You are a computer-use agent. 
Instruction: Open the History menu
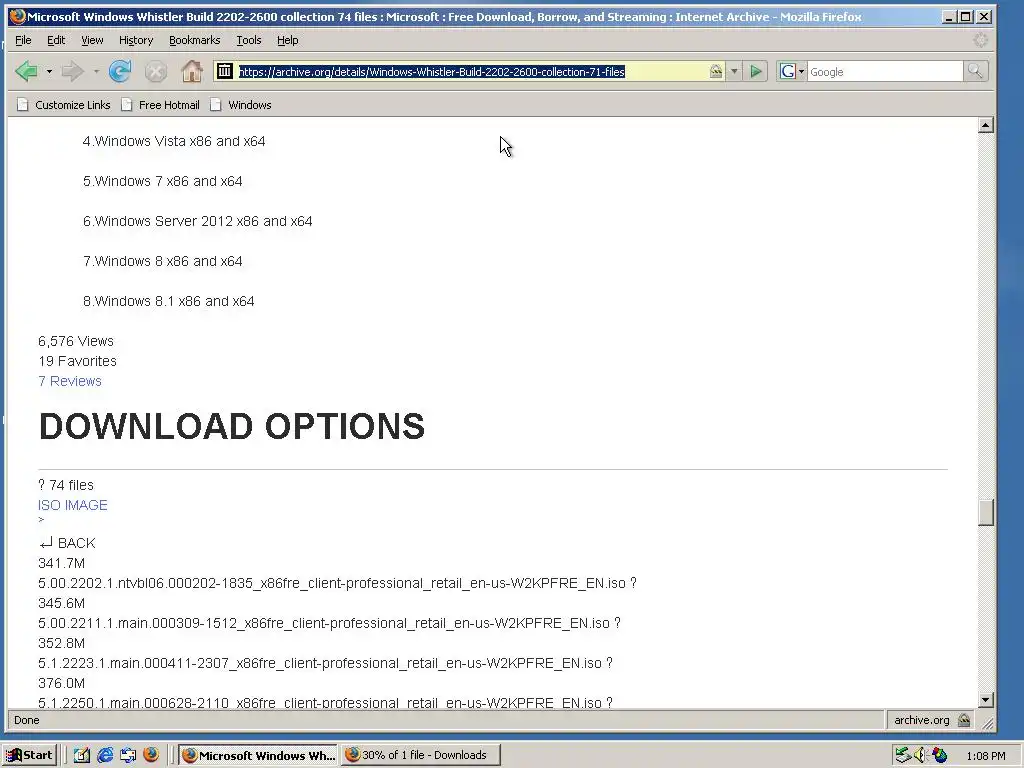(x=136, y=40)
